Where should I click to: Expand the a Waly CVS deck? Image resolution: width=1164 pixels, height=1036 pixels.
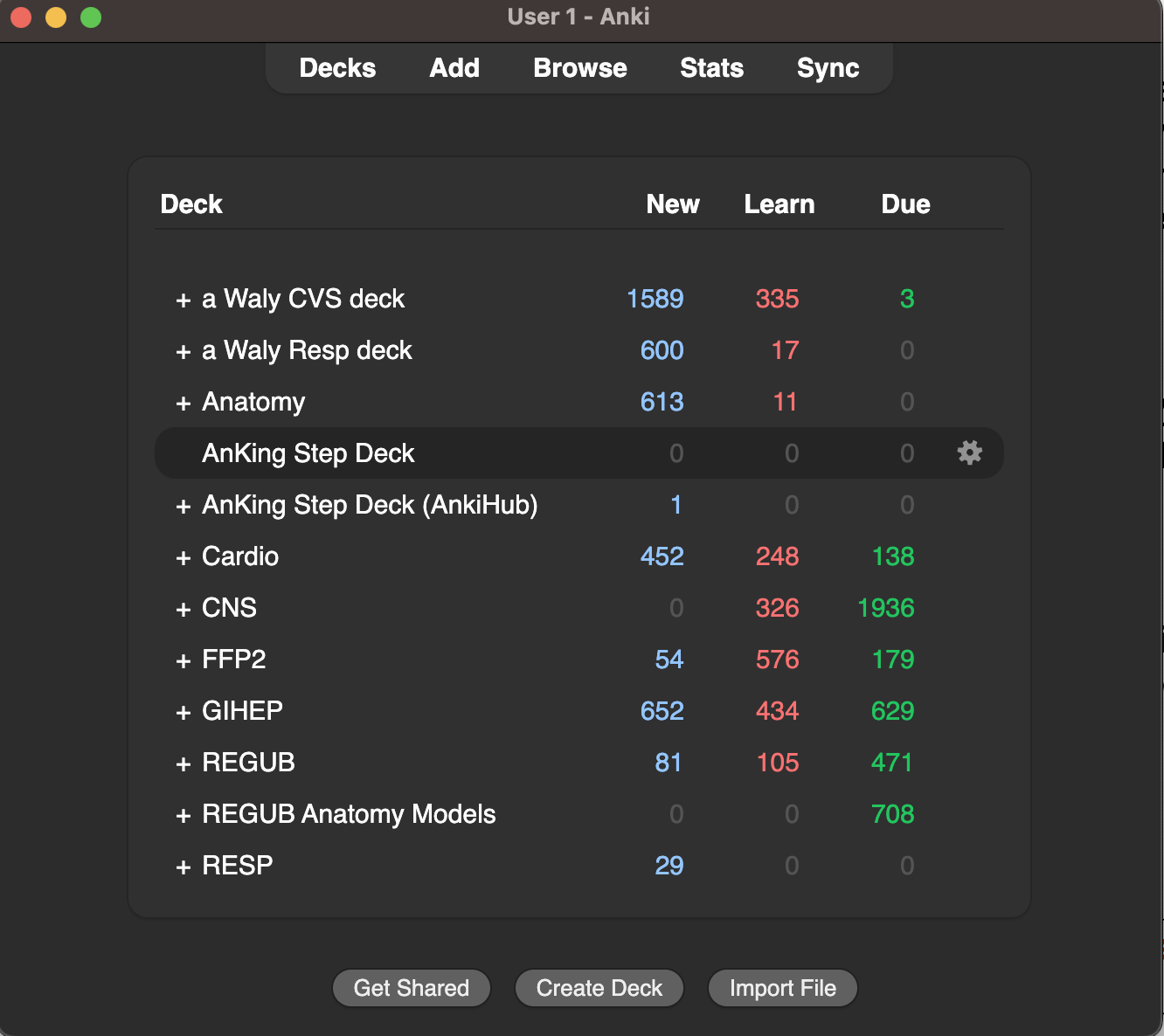point(184,300)
